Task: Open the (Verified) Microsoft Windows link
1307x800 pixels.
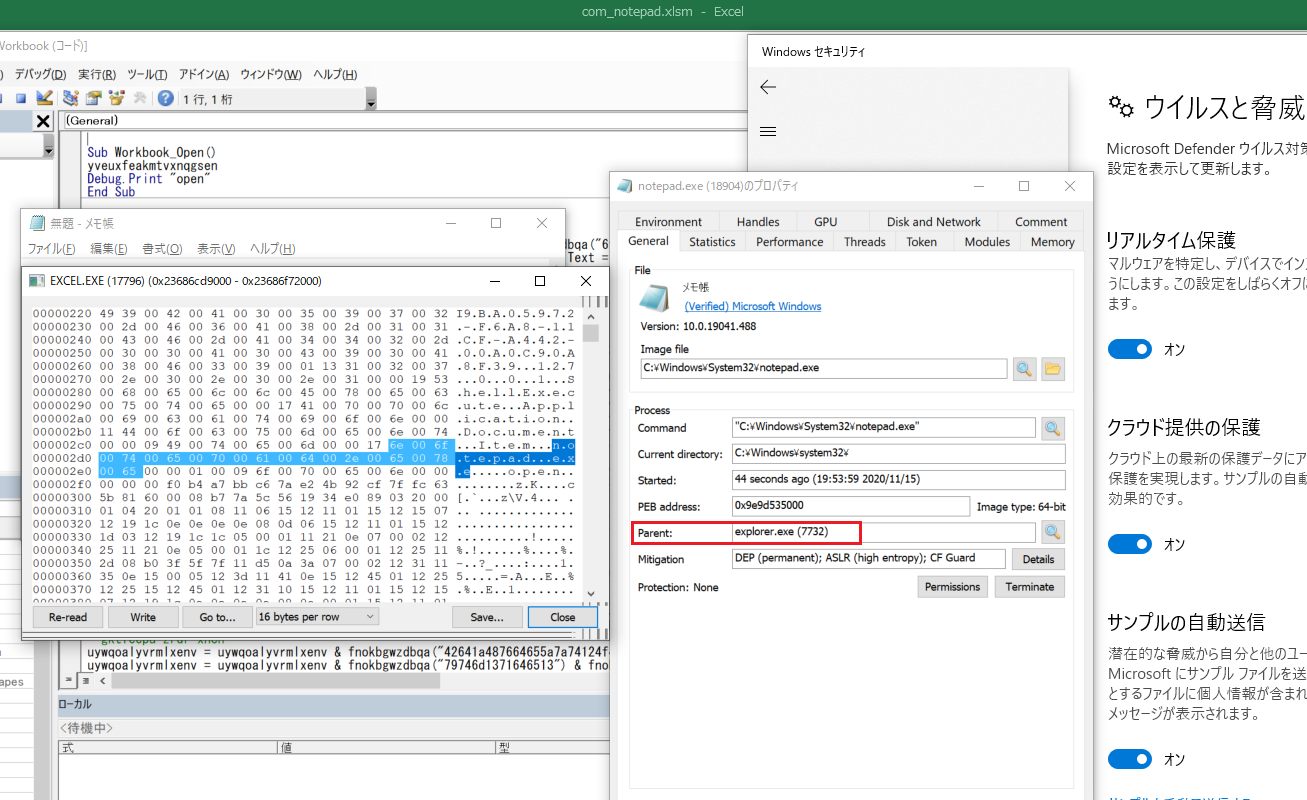Action: [x=752, y=306]
